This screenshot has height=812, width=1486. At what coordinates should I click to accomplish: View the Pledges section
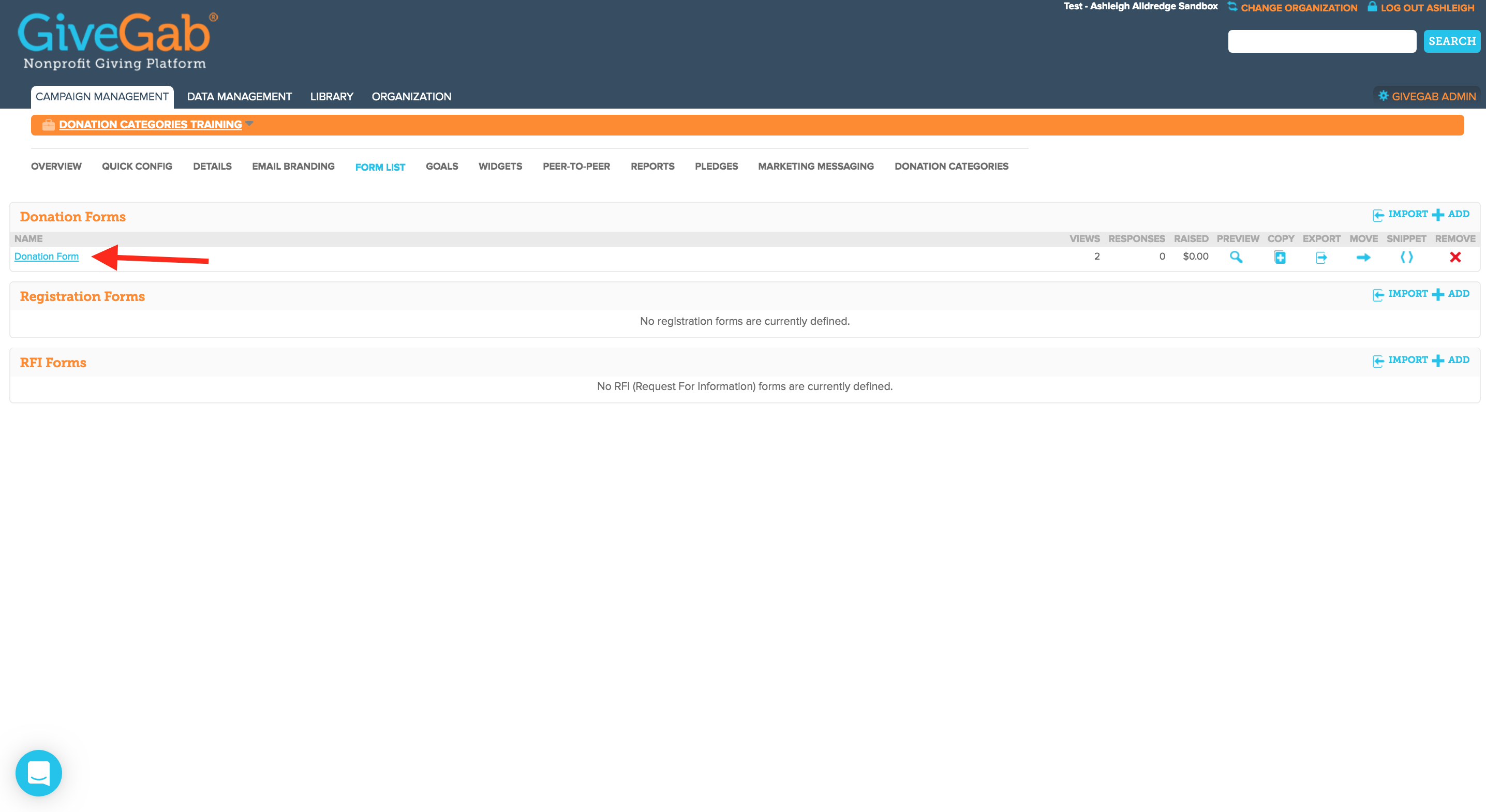tap(717, 166)
